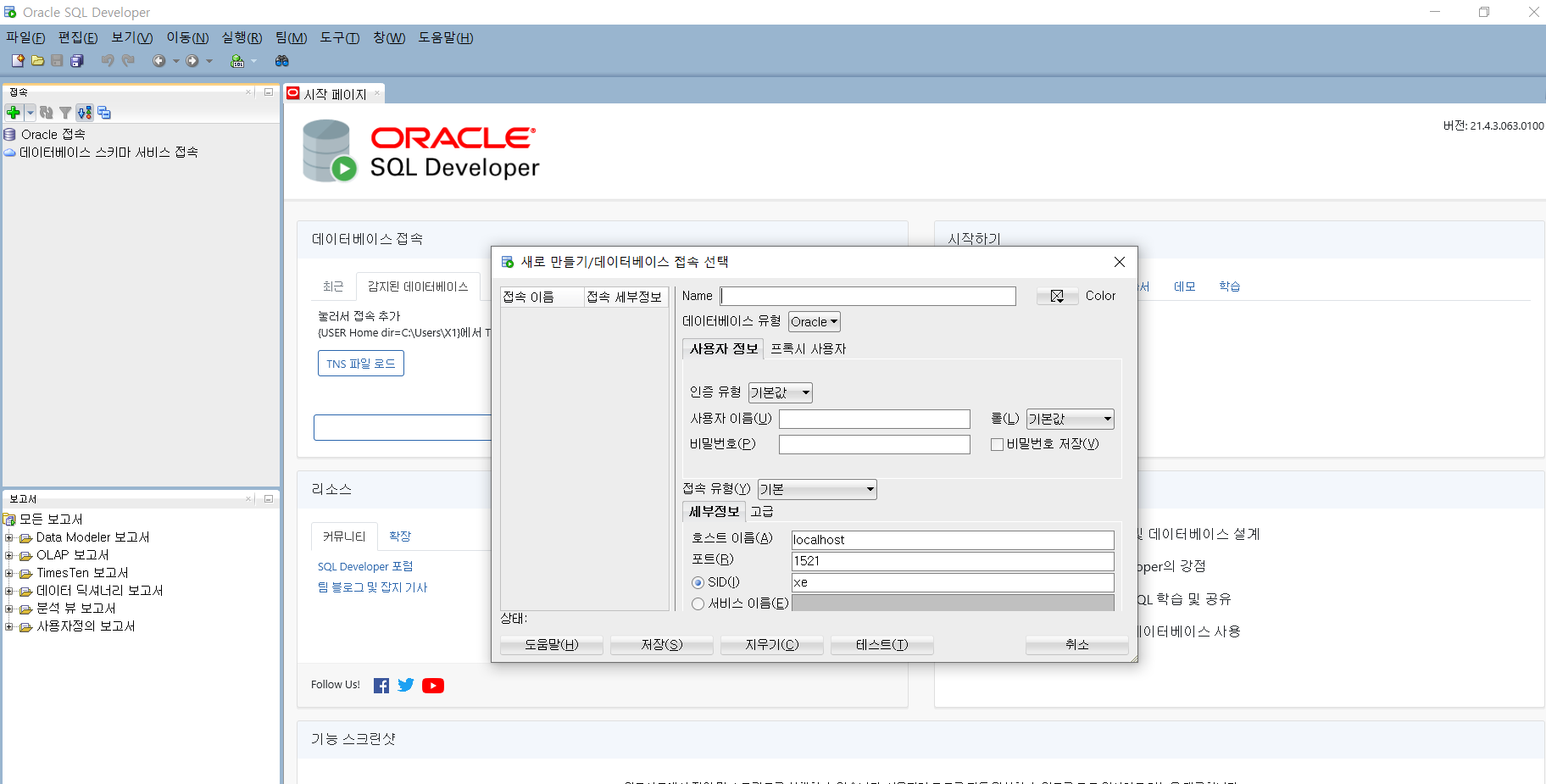Click the 호스트 이름 field with localhost
The width and height of the screenshot is (1546, 784).
(x=953, y=540)
